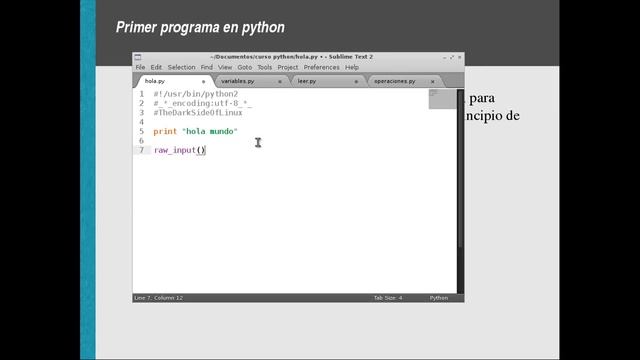Minimize the Sublime Text window
The width and height of the screenshot is (640, 360).
pyautogui.click(x=444, y=57)
